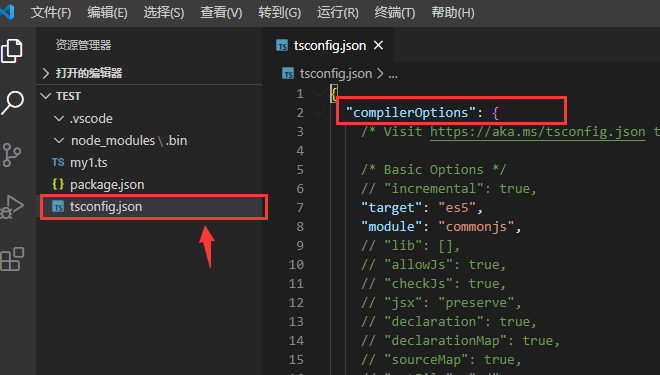Open the Source Control view icon
The height and width of the screenshot is (375, 660).
coord(11,154)
